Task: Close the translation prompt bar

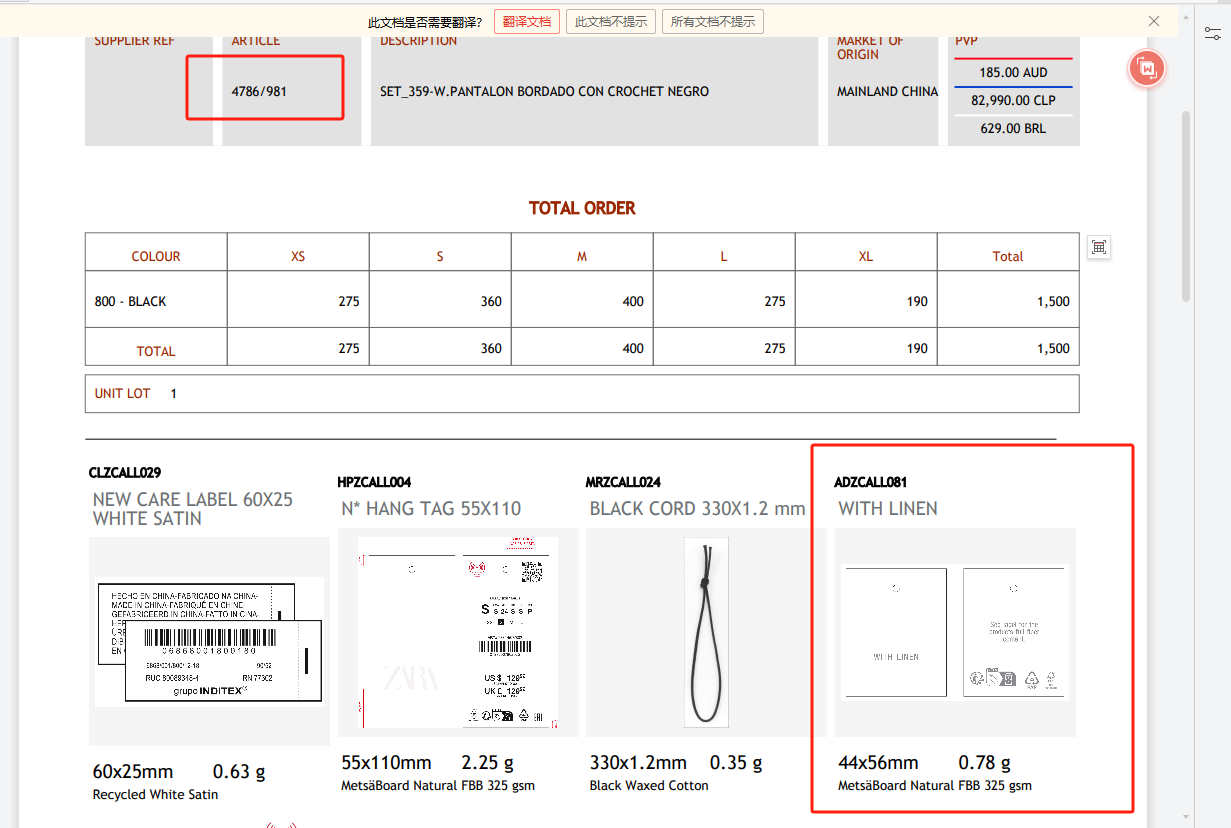Action: tap(1154, 21)
